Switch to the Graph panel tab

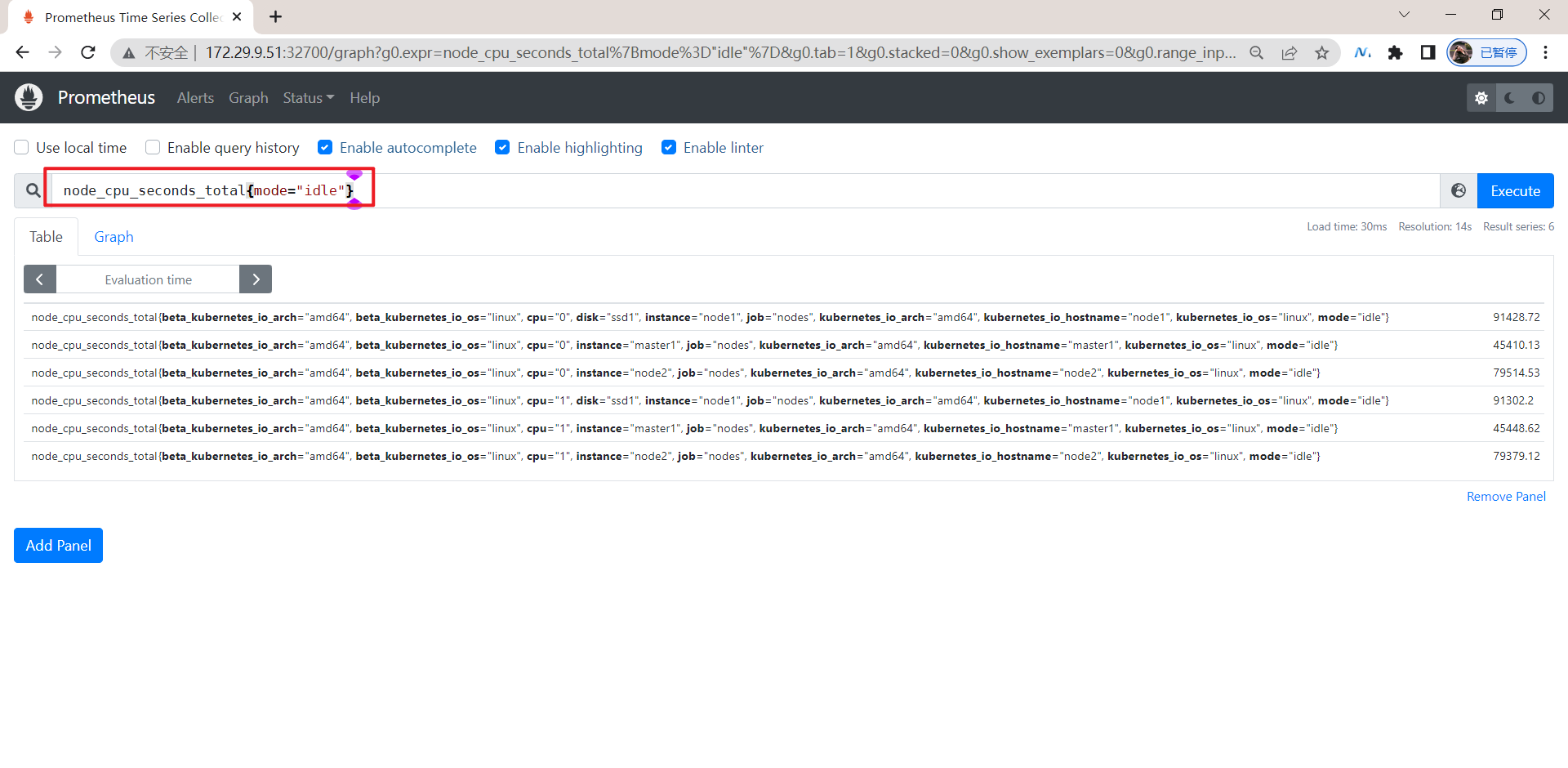pyautogui.click(x=114, y=237)
